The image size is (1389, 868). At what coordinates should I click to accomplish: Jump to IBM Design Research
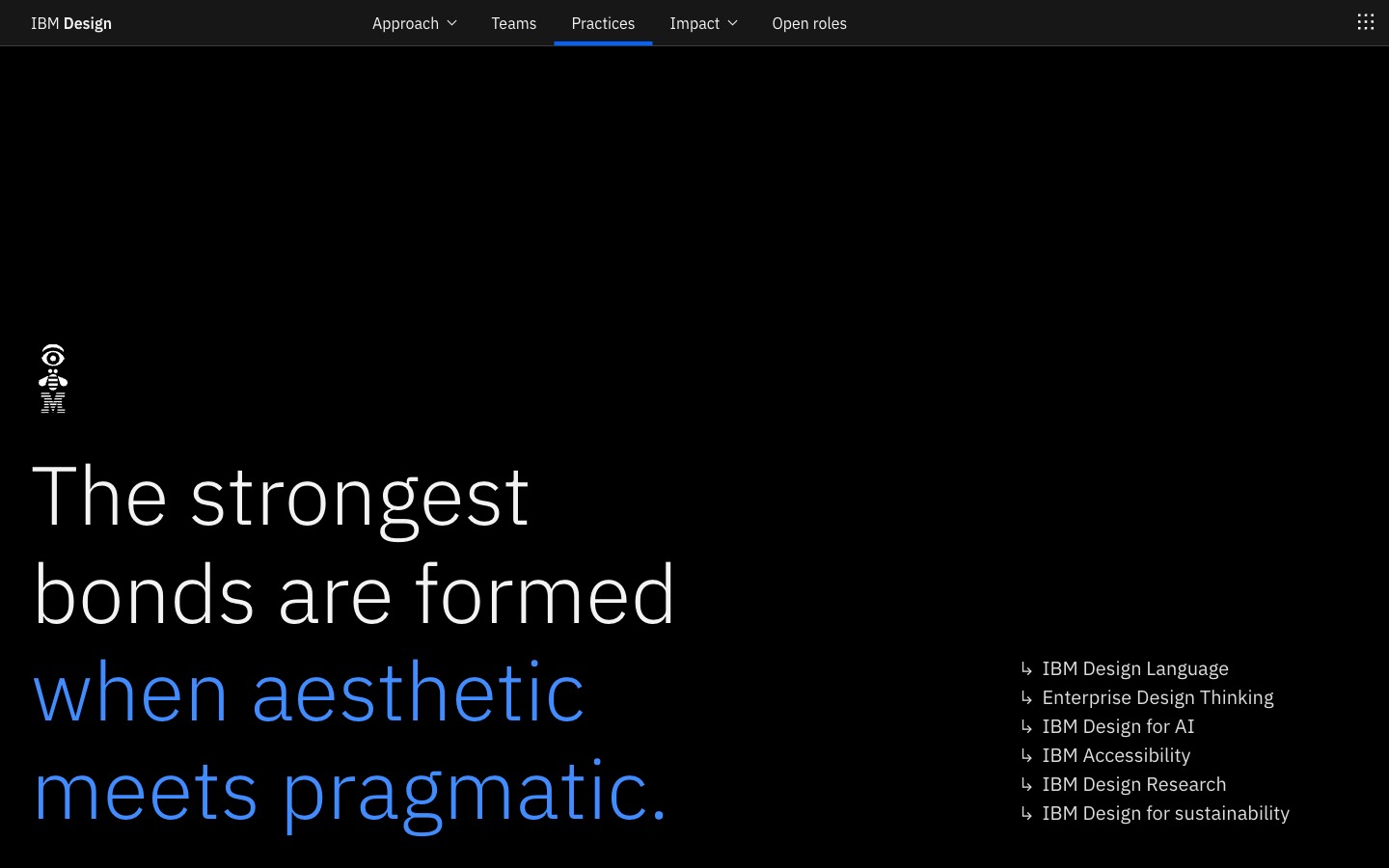tap(1134, 784)
